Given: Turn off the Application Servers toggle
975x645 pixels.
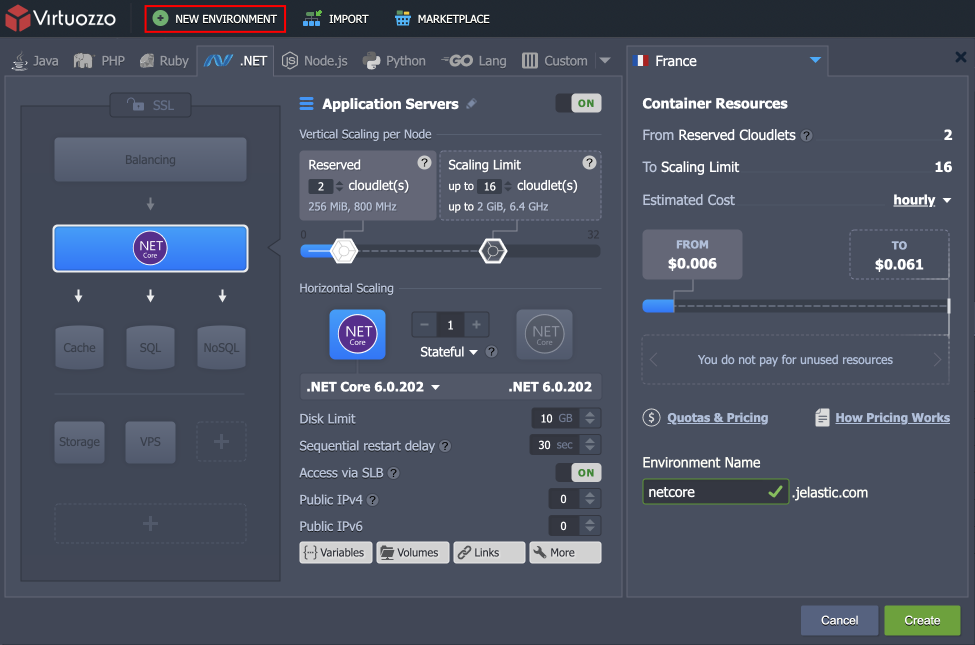Looking at the screenshot, I should coord(578,103).
